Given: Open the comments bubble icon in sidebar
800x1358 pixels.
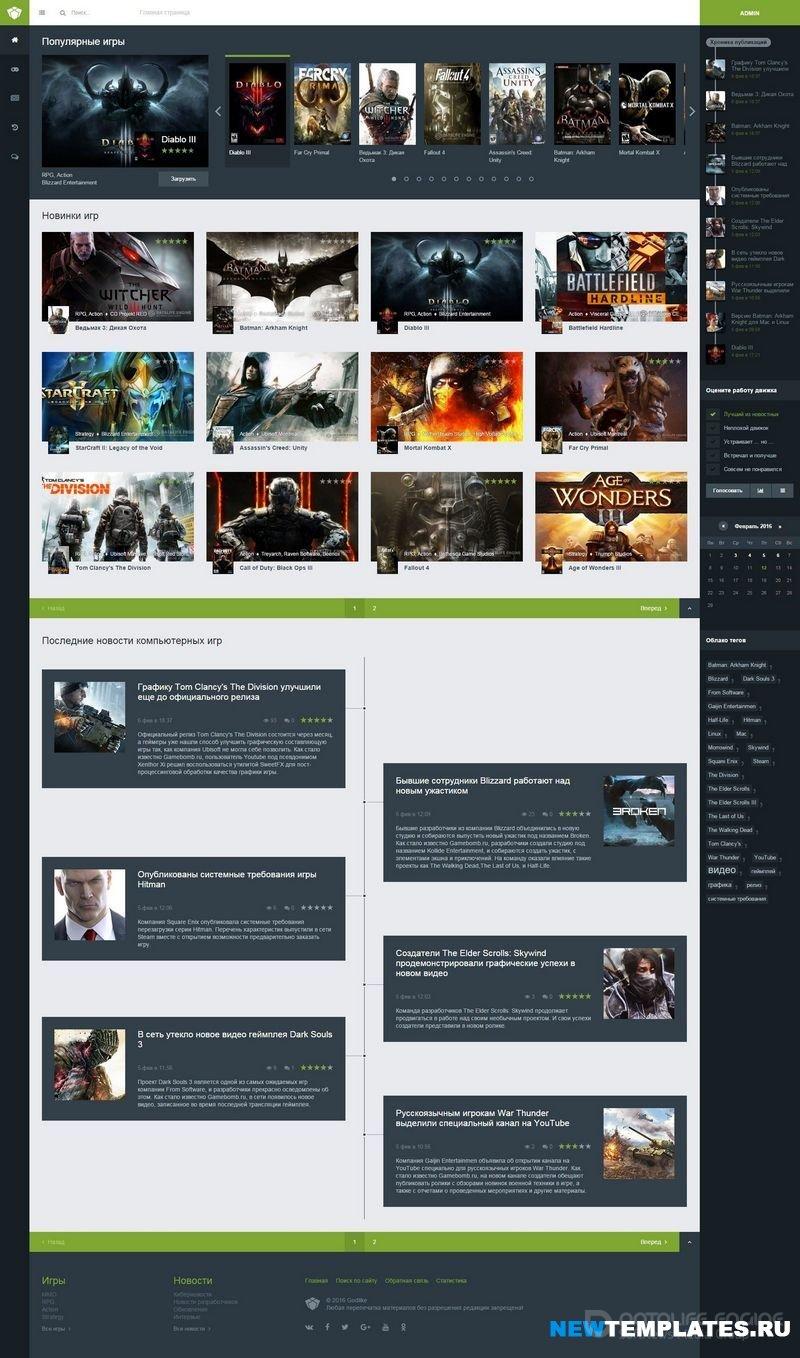Looking at the screenshot, I should coord(14,156).
